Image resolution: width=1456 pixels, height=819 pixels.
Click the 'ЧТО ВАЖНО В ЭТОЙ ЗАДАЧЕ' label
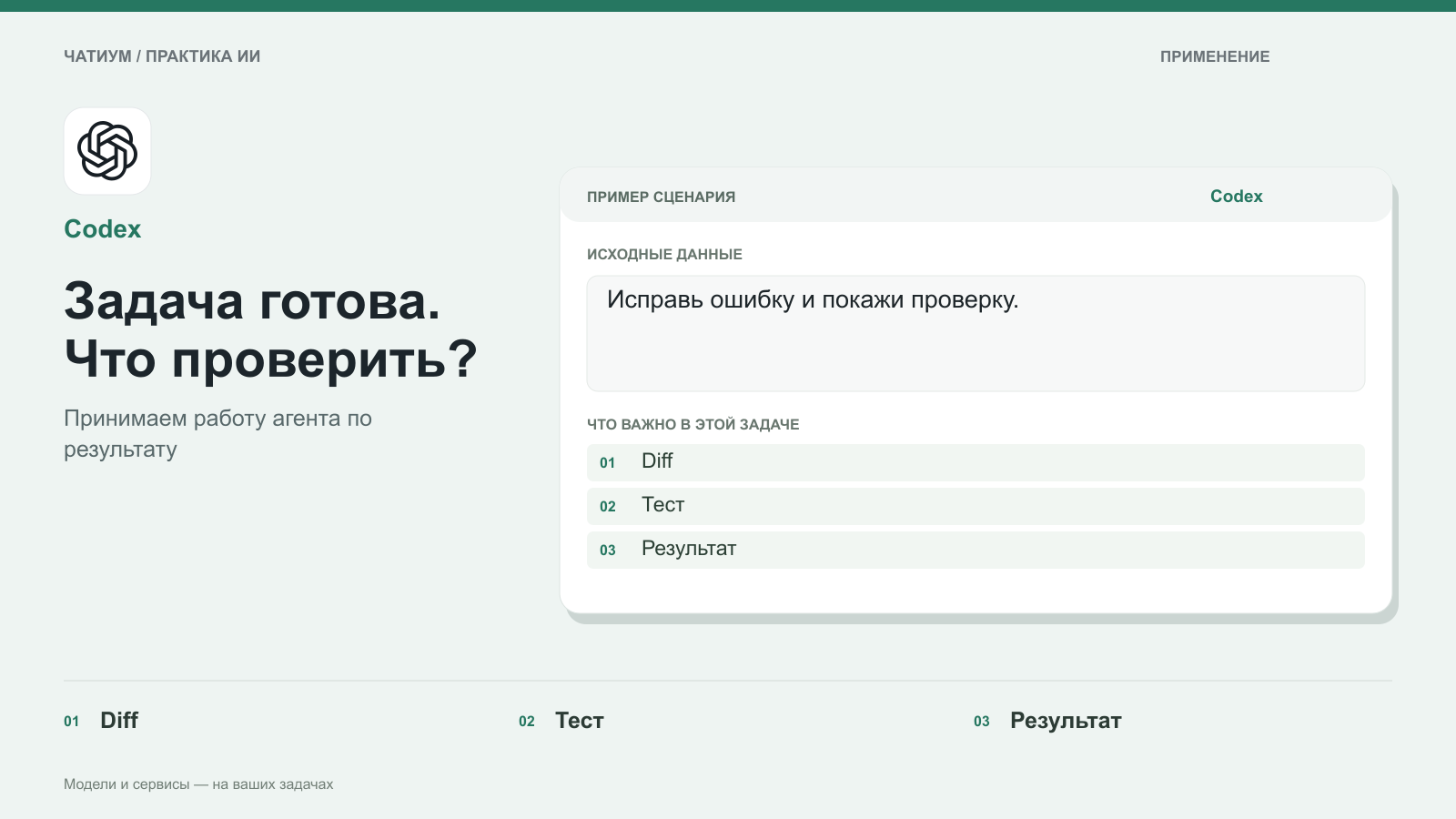click(693, 425)
